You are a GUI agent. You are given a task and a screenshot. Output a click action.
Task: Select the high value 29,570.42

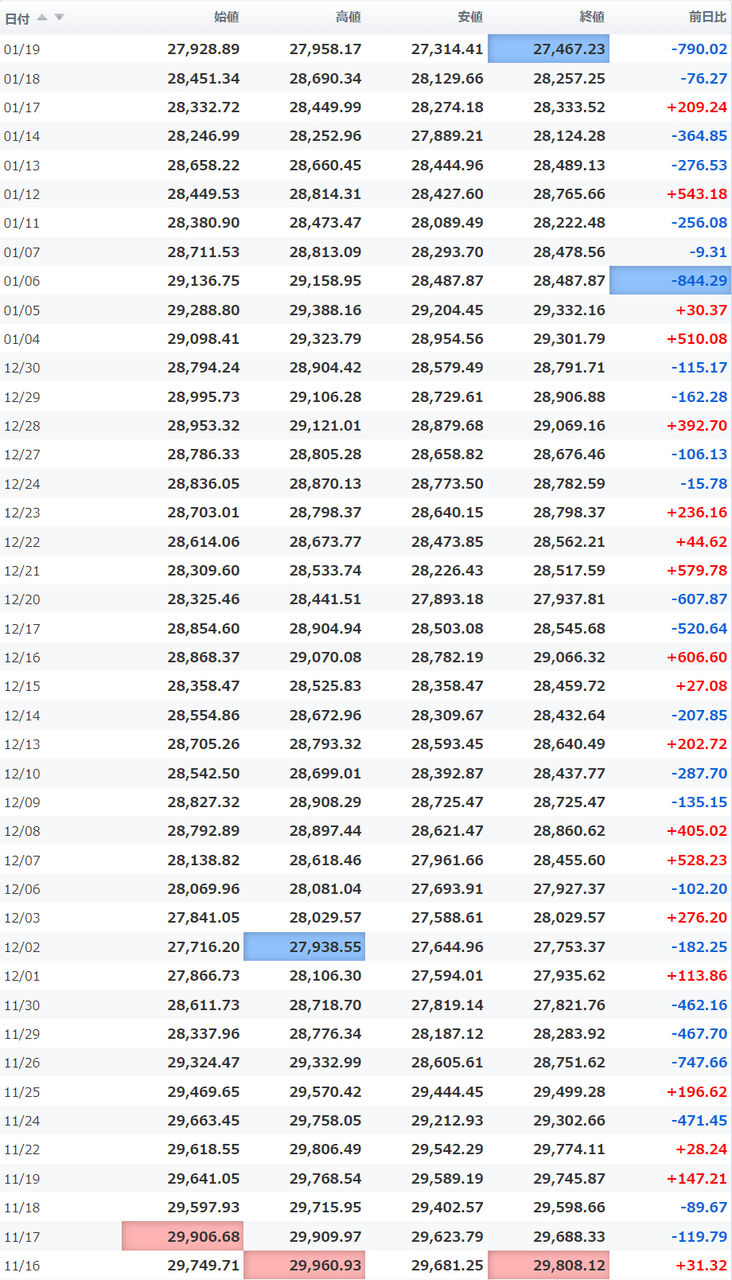pos(326,1092)
